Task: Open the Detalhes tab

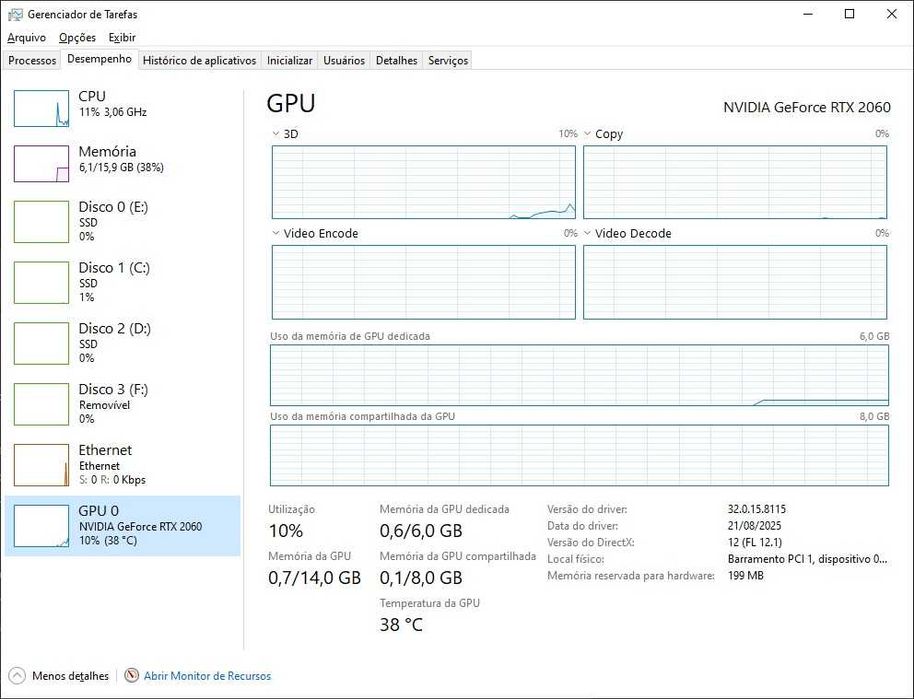Action: coord(396,60)
